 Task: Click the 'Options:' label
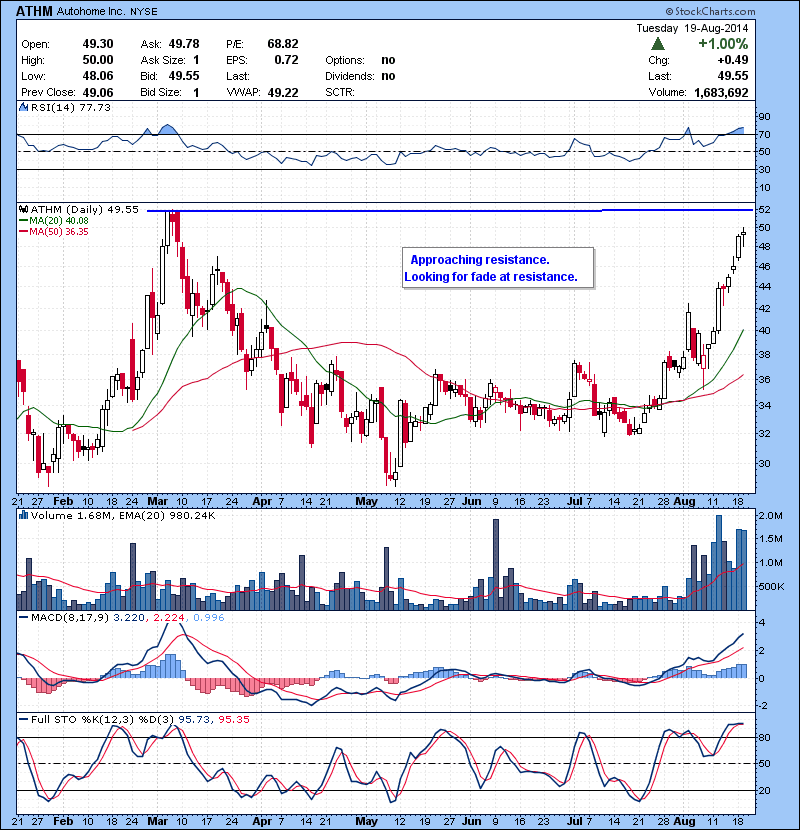coord(345,60)
